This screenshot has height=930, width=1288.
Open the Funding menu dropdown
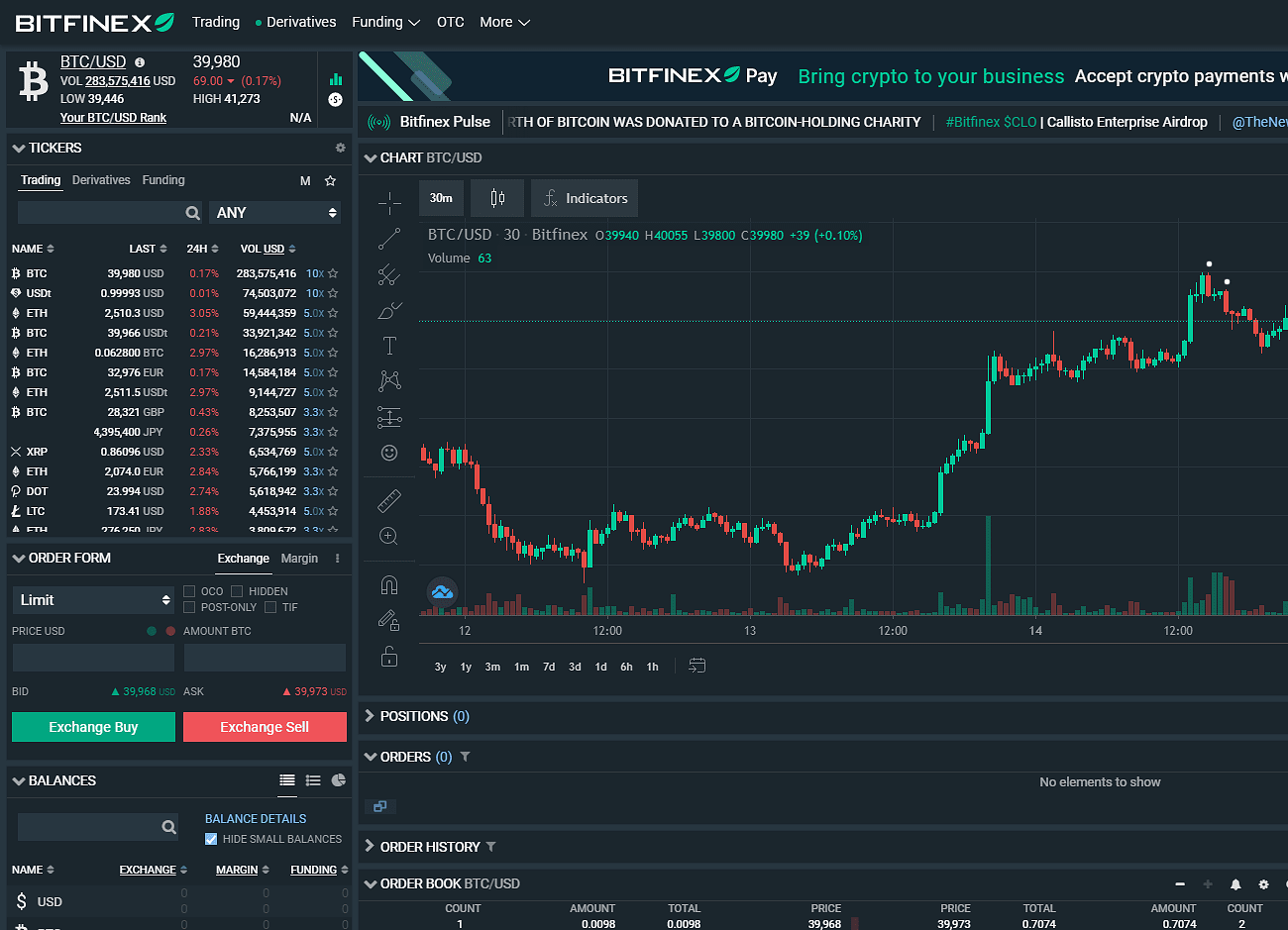tap(386, 22)
